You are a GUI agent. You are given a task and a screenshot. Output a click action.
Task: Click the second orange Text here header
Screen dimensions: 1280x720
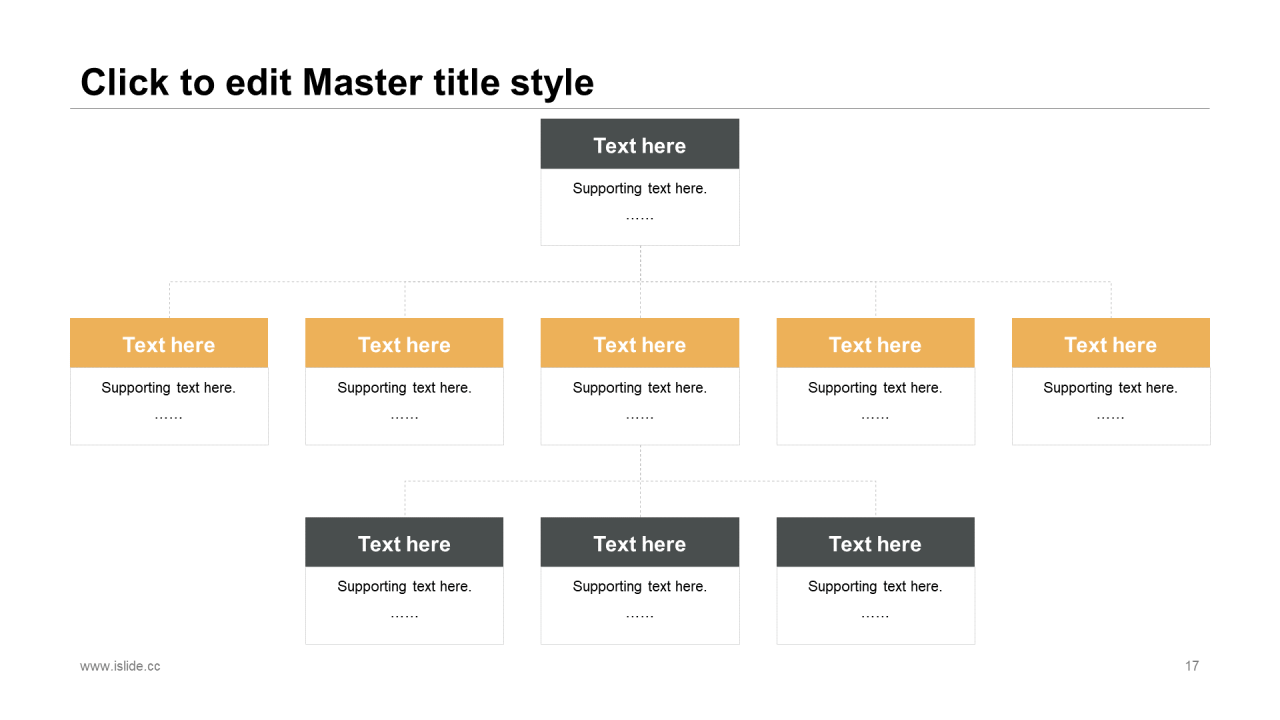404,344
